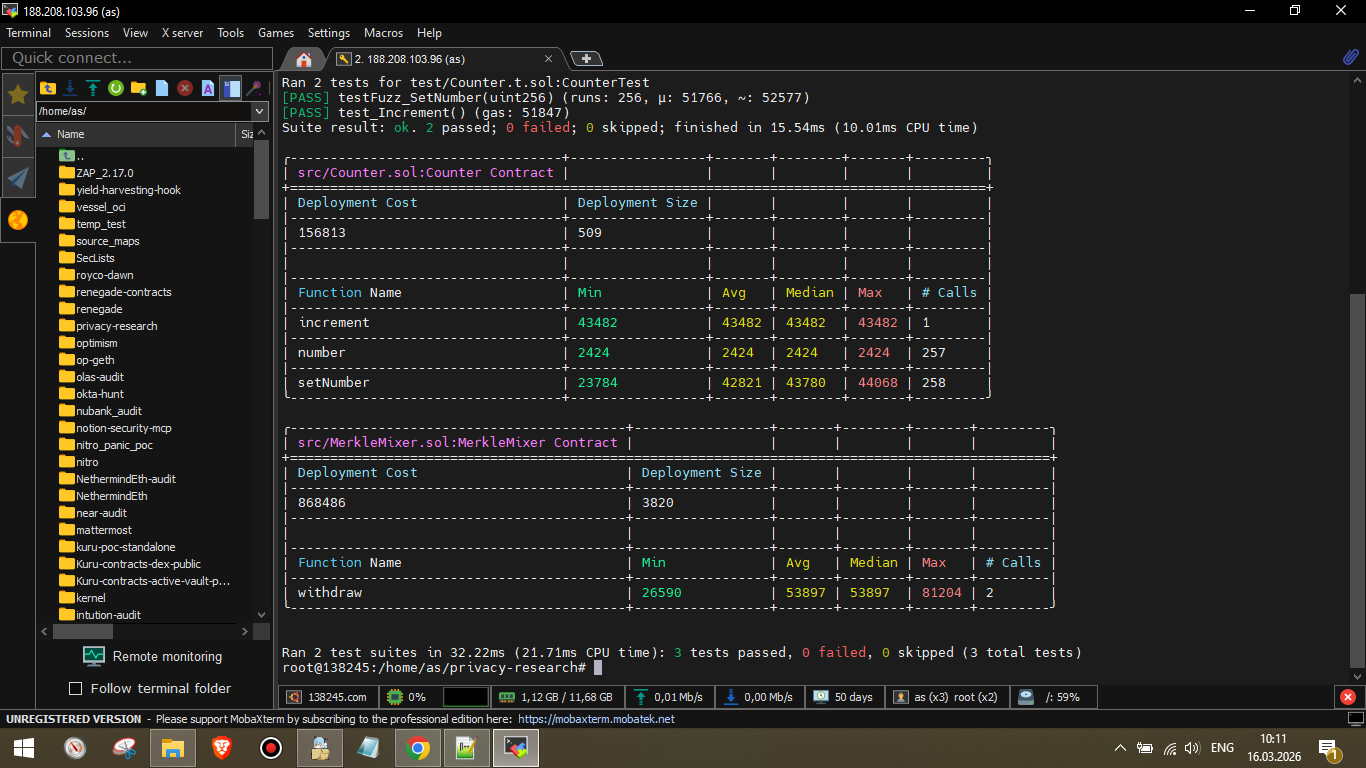Refresh the current SFTP folder
The image size is (1366, 768).
(116, 88)
